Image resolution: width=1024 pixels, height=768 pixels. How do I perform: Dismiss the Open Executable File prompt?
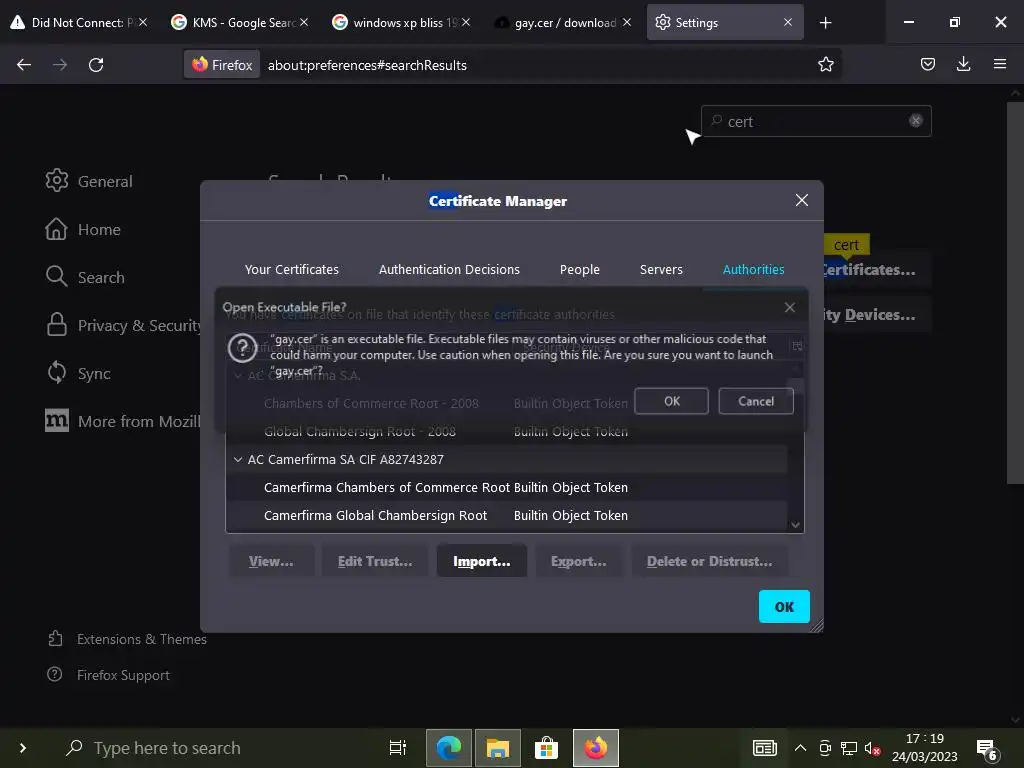click(x=790, y=307)
